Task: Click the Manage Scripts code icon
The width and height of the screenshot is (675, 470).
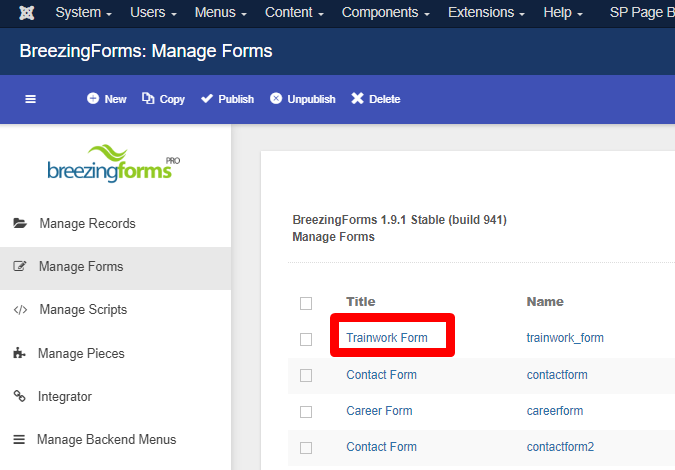Action: point(20,310)
